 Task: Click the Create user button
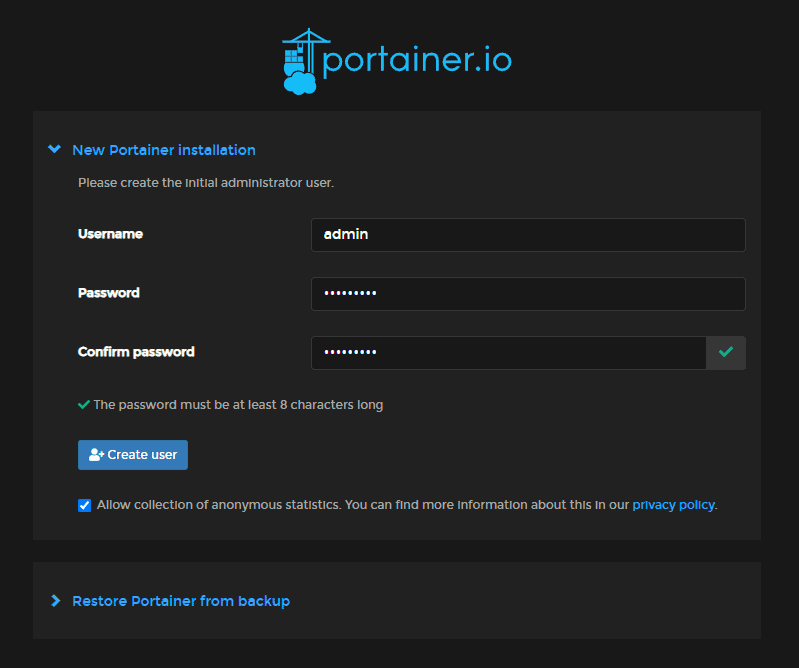(133, 455)
